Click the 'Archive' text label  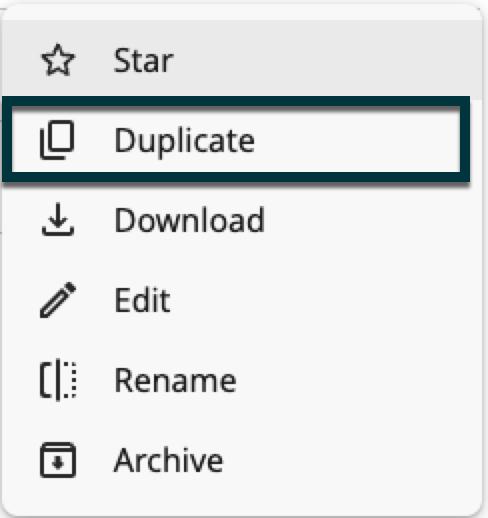[168, 460]
